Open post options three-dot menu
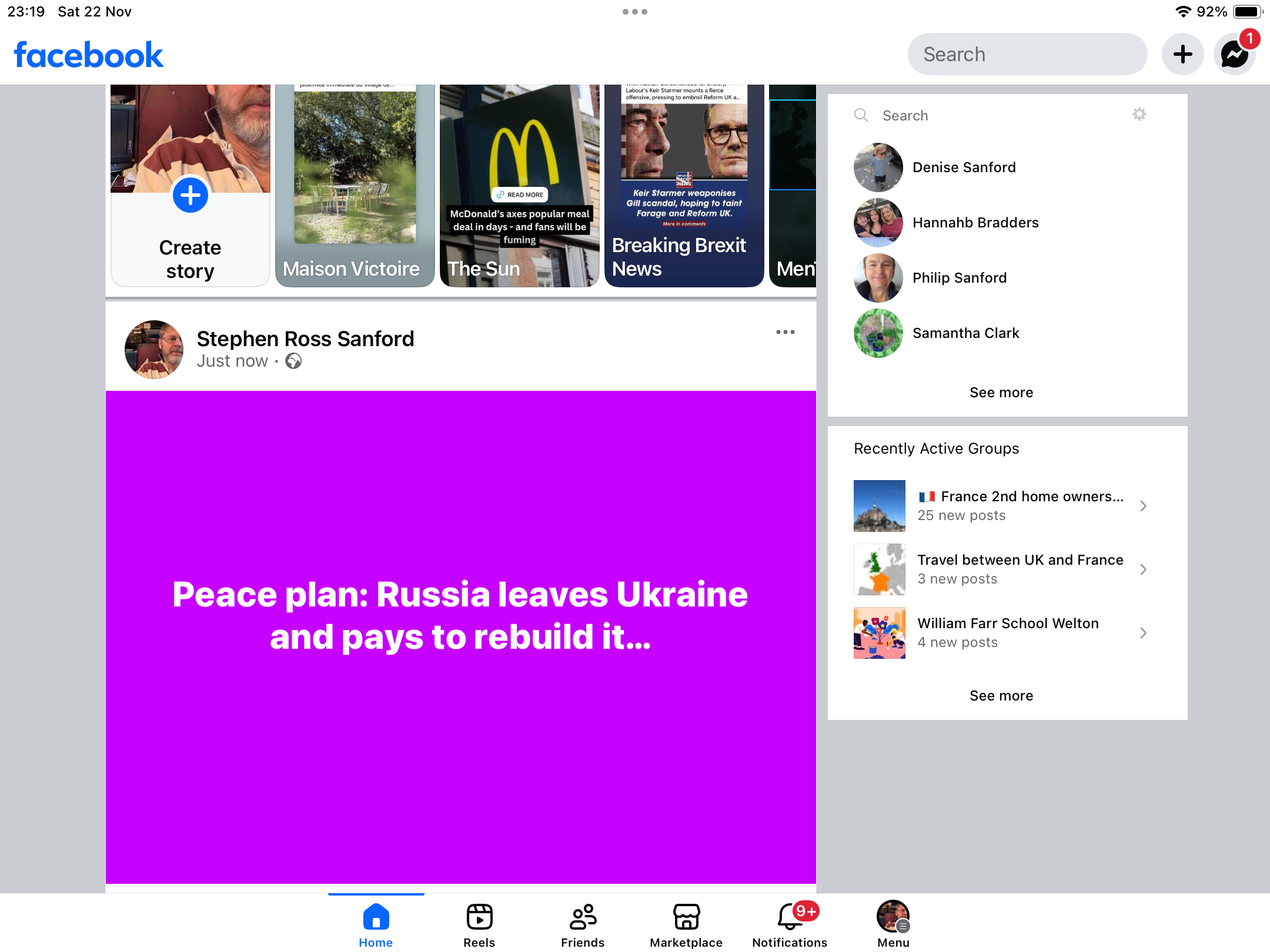Screen dimensions: 1270x952 (785, 333)
